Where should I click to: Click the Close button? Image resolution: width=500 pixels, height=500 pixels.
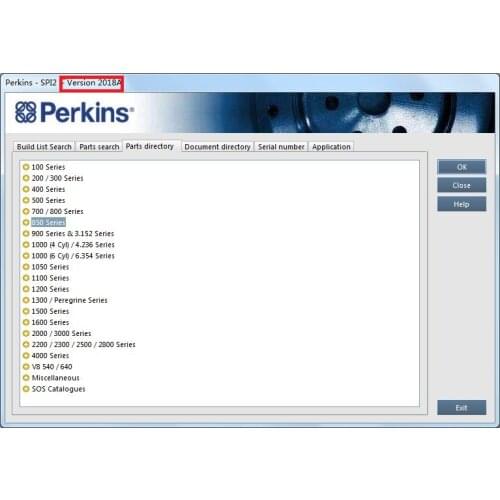click(462, 185)
